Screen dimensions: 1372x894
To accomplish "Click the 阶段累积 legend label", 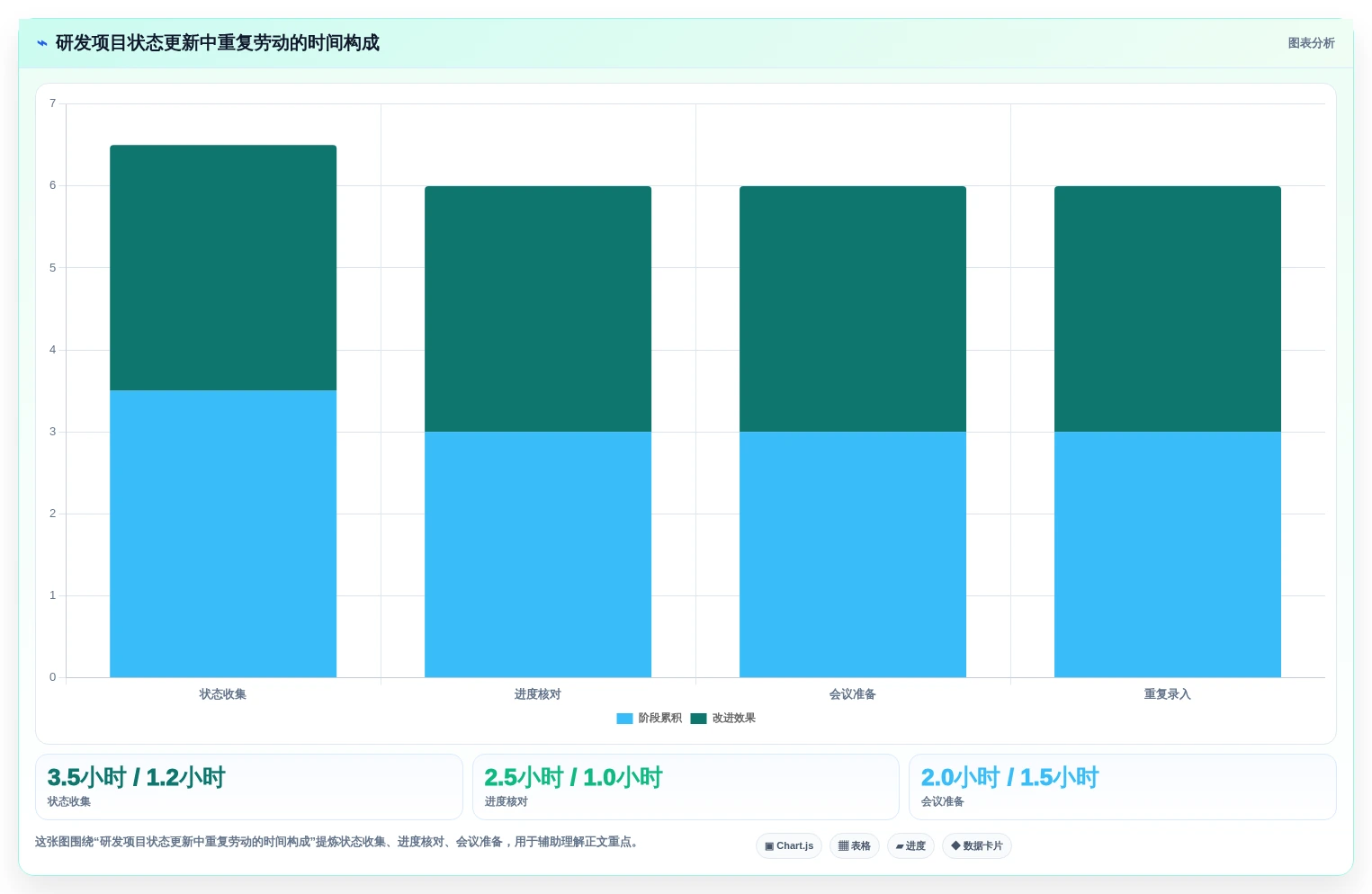I will [x=659, y=719].
